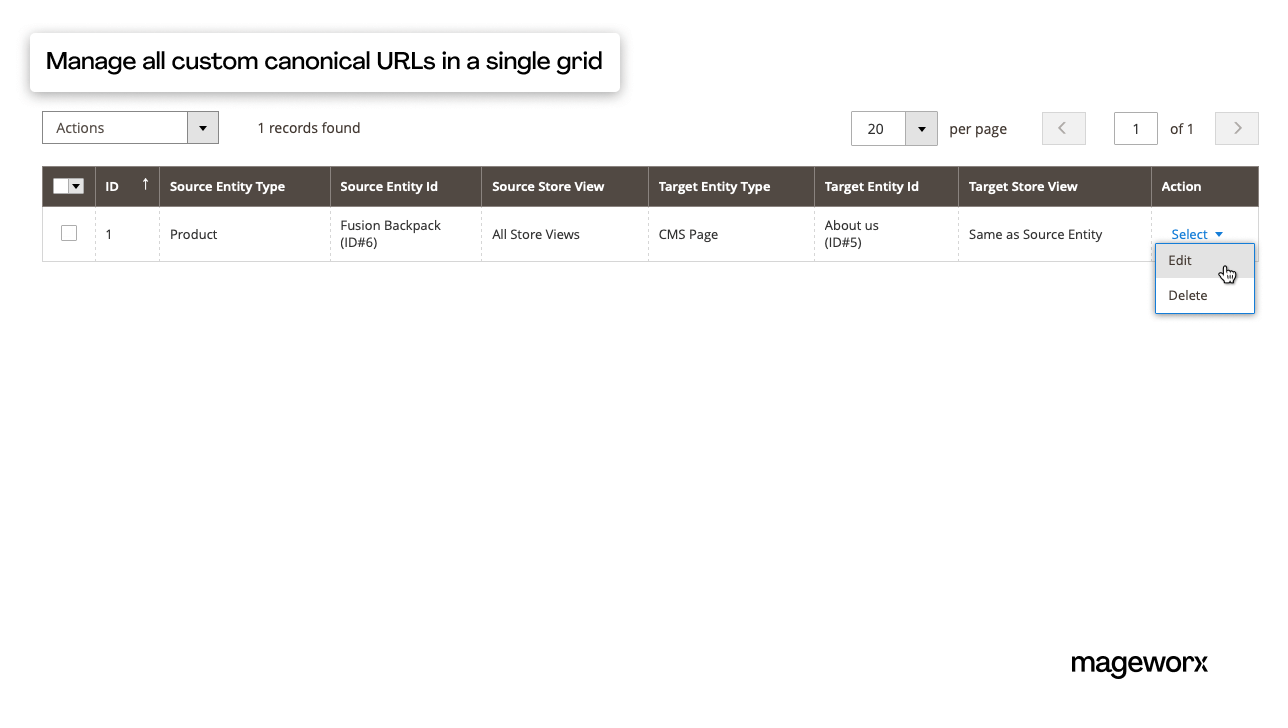Sort by Source Entity Type column
Viewport: 1288px width, 728px height.
tap(227, 186)
